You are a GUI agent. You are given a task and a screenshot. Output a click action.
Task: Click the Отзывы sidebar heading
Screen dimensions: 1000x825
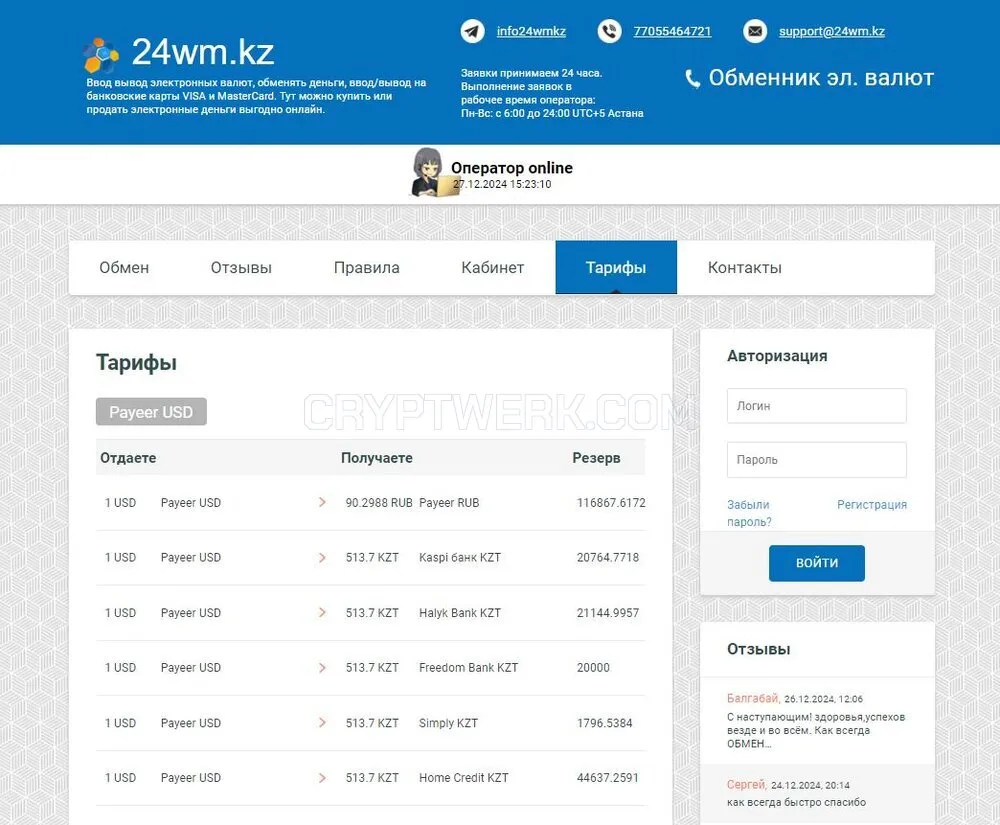click(759, 649)
